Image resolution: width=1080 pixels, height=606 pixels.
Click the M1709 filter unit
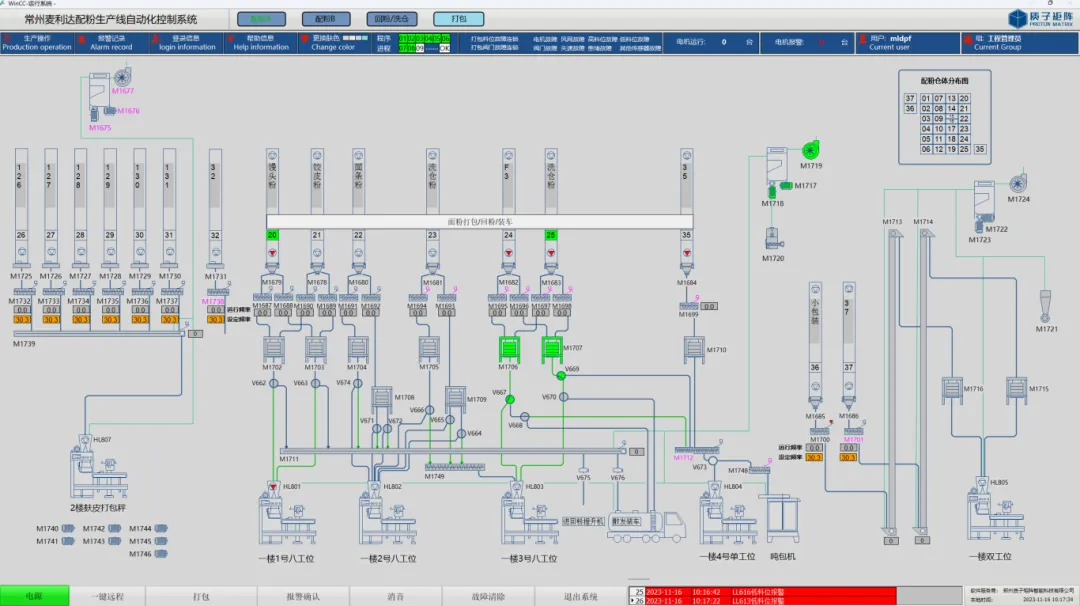point(455,399)
